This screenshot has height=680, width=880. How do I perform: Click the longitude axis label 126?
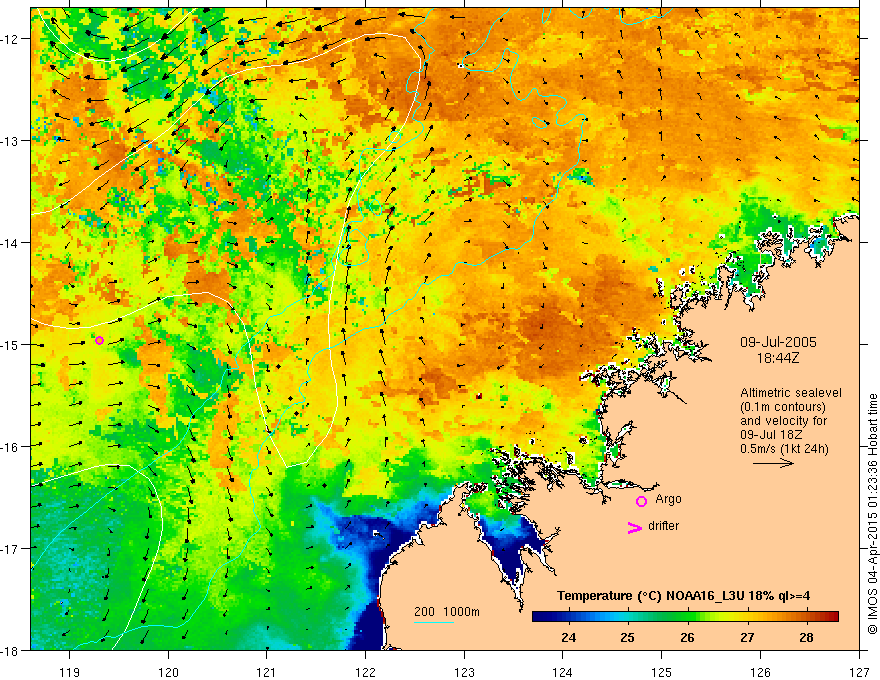[x=760, y=672]
